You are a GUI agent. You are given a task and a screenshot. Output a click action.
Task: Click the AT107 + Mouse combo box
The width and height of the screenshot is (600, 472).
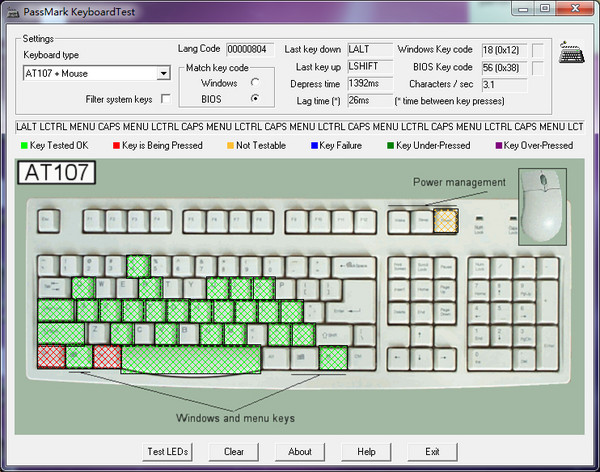click(x=96, y=73)
